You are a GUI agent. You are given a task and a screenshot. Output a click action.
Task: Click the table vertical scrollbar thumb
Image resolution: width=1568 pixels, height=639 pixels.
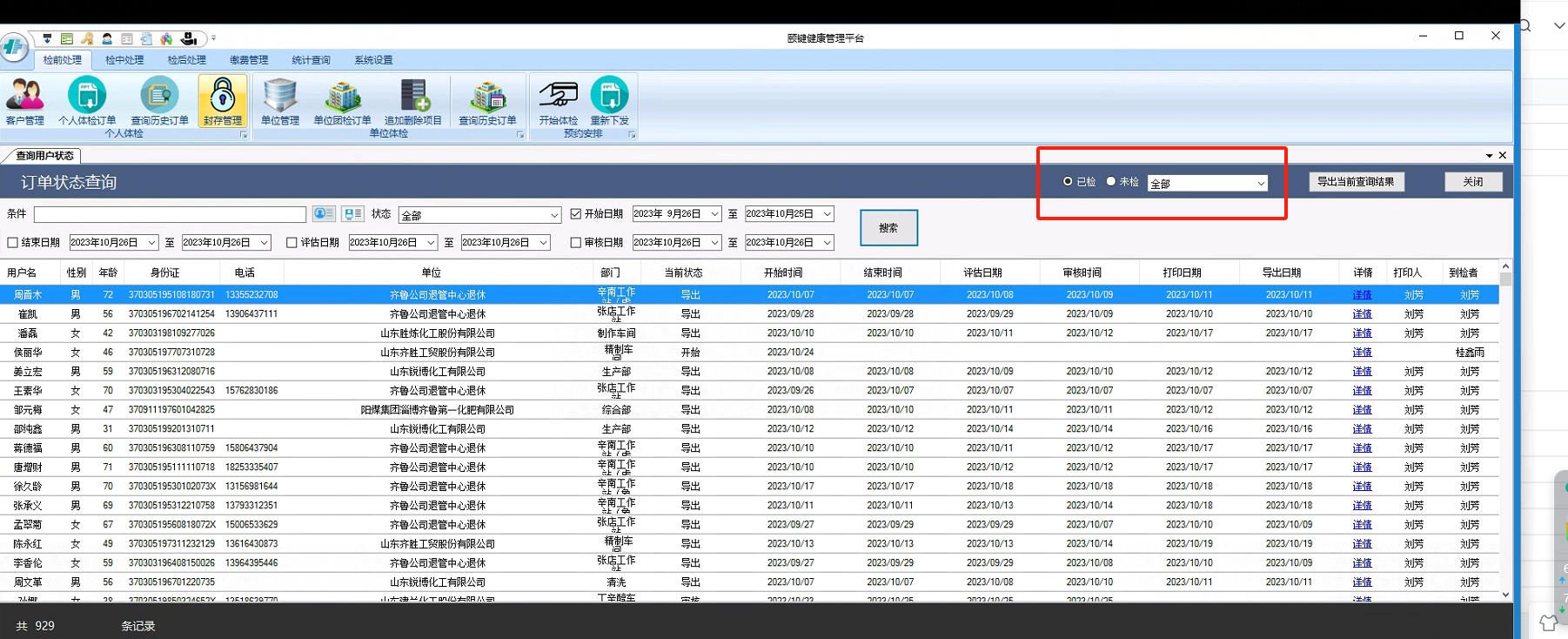[x=1505, y=279]
